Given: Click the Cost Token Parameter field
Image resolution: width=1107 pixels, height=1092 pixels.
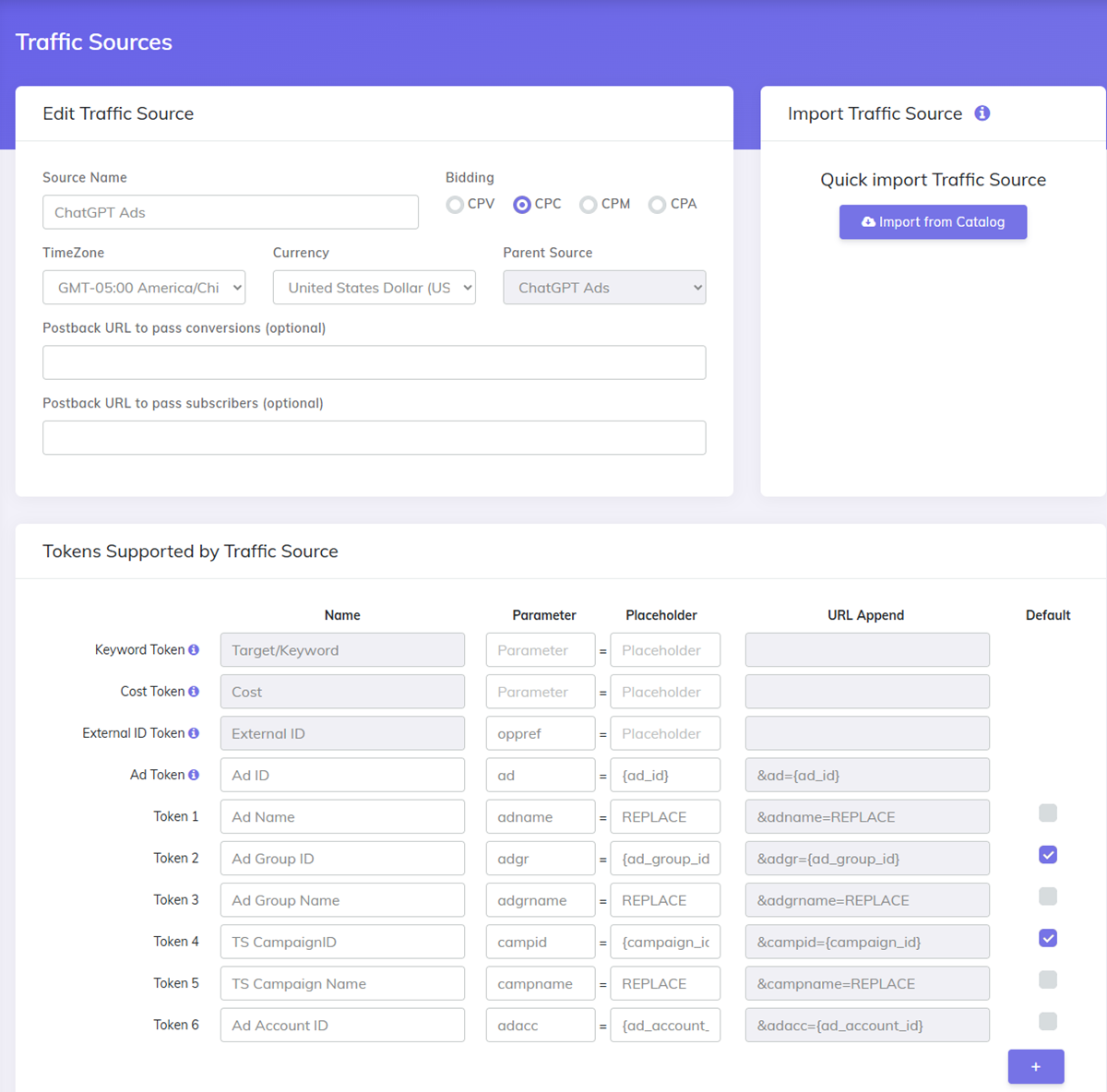Looking at the screenshot, I should pyautogui.click(x=541, y=692).
